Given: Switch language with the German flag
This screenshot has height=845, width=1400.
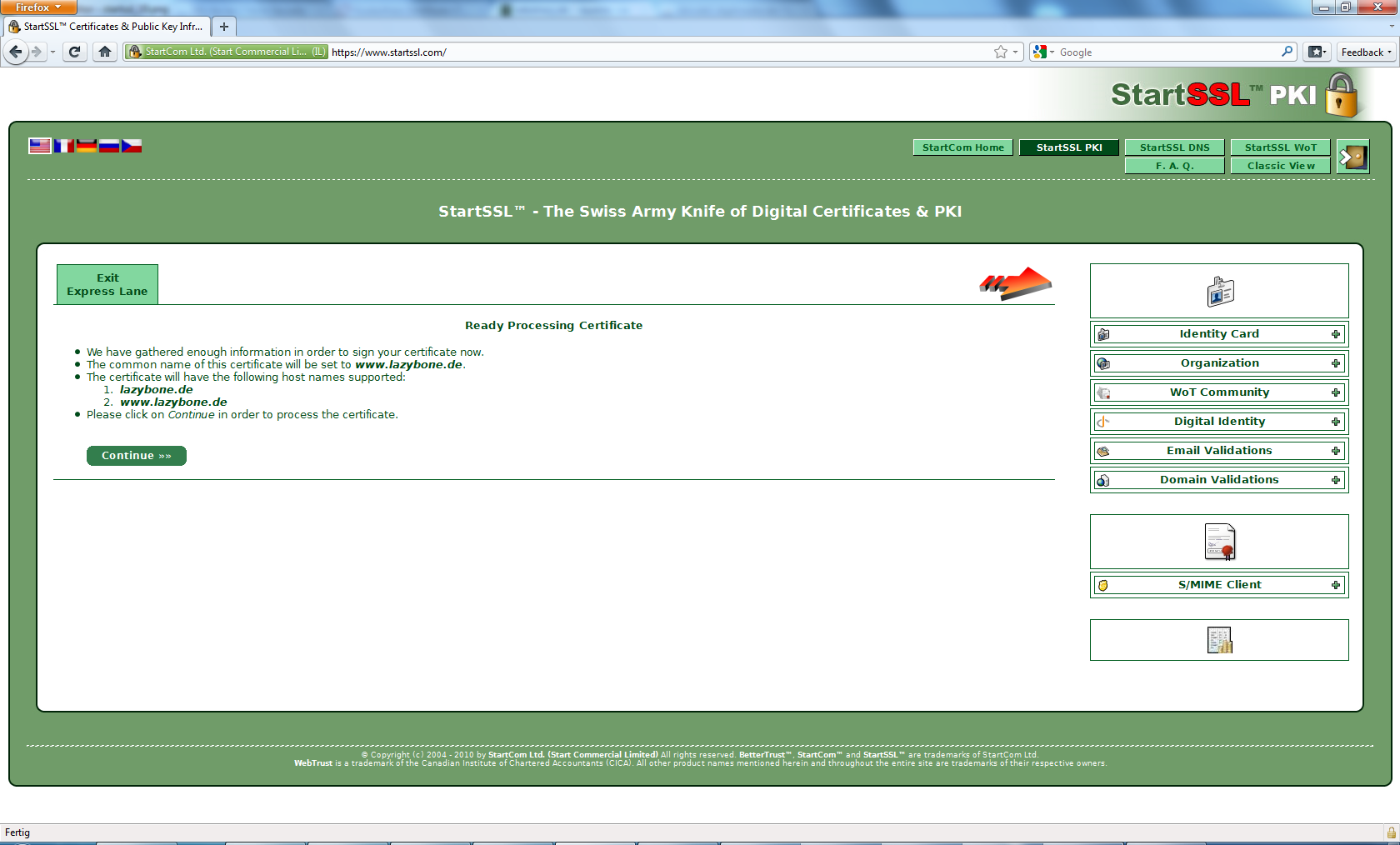Looking at the screenshot, I should tap(87, 146).
